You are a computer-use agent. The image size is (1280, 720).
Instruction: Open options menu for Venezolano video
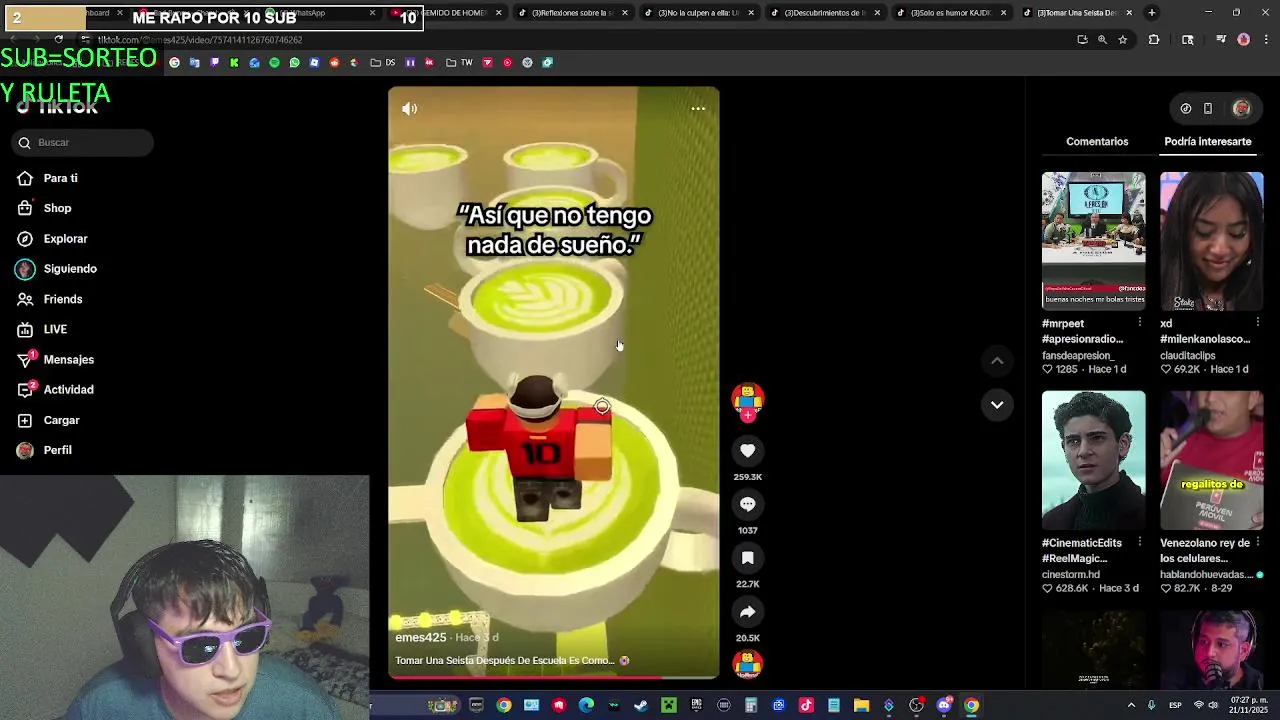[x=1257, y=542]
